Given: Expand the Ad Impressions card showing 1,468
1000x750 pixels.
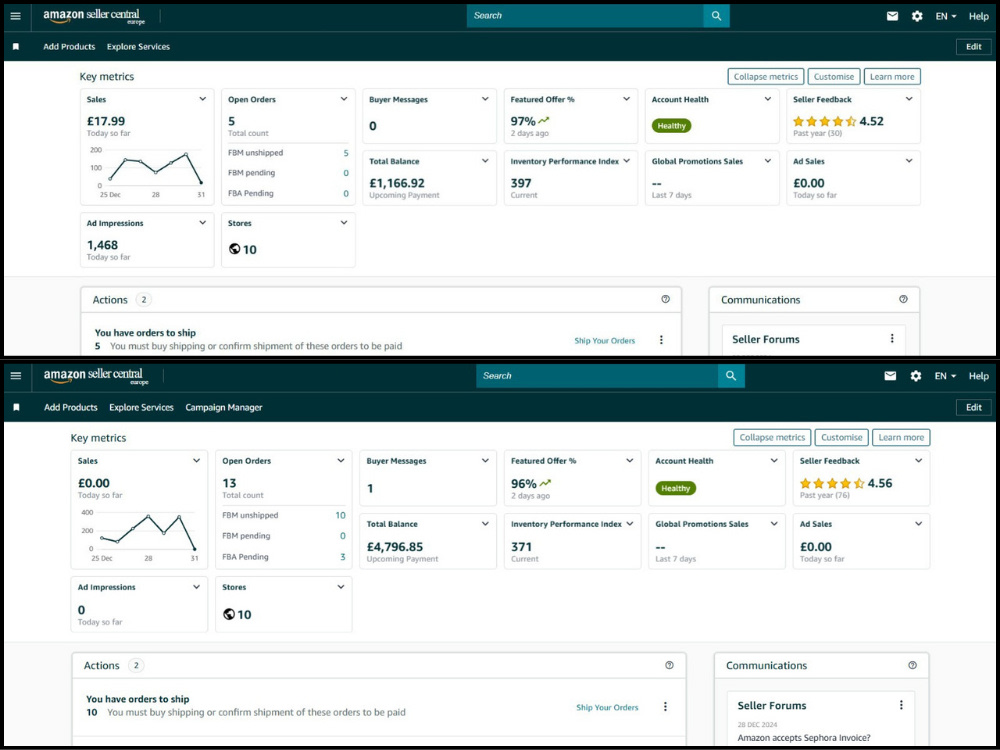Looking at the screenshot, I should coord(203,223).
